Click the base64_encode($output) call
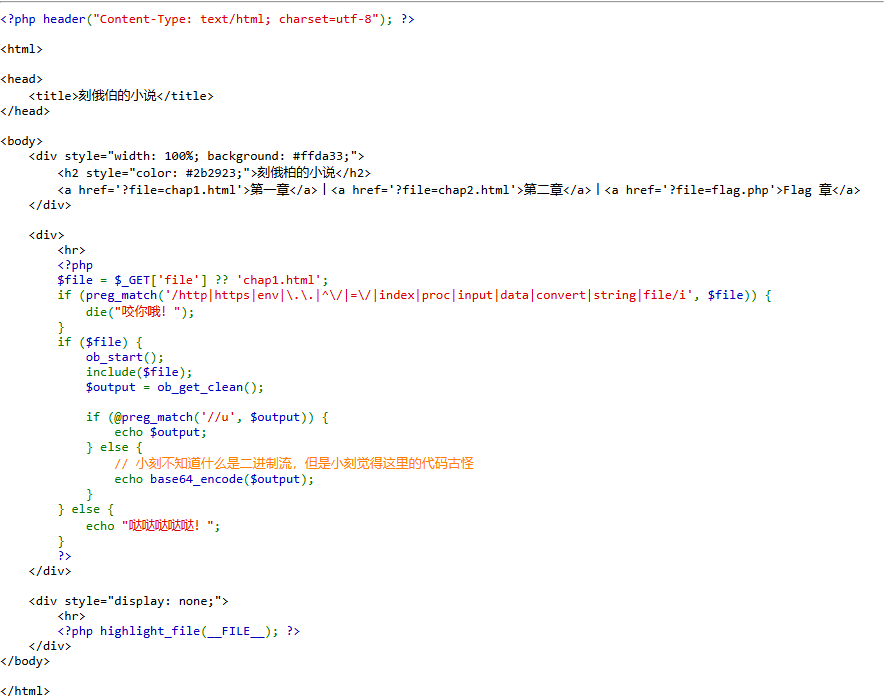Viewport: 884px width, 698px height. 228,479
